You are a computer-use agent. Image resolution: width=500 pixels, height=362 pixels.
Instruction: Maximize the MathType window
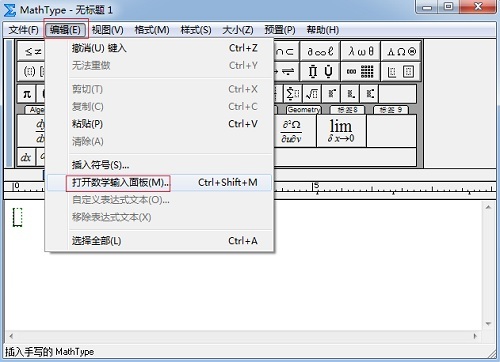pos(449,7)
